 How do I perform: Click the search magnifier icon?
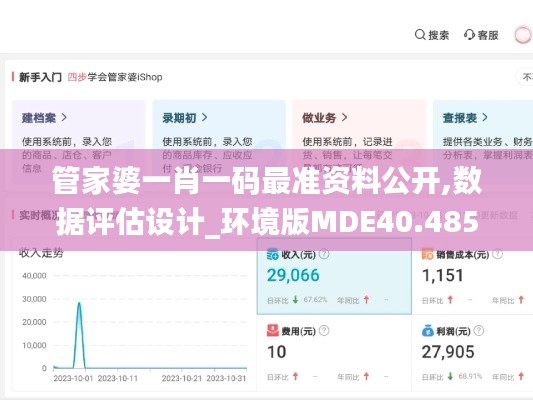(420, 35)
